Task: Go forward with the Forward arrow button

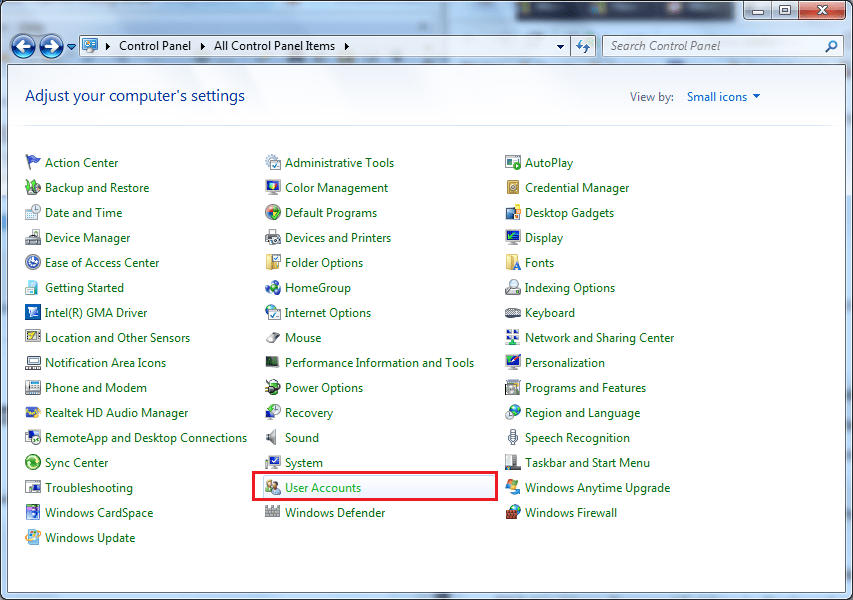Action: 52,47
